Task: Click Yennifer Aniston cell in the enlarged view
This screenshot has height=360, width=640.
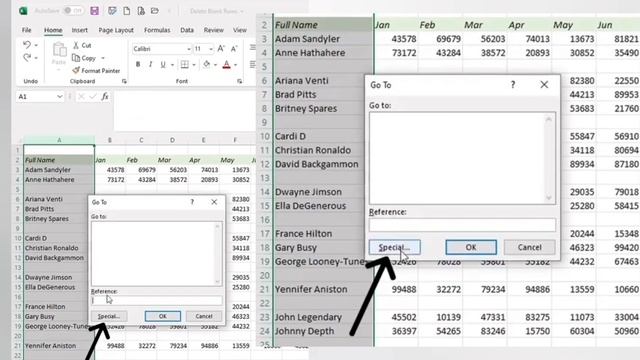Action: 323,289
